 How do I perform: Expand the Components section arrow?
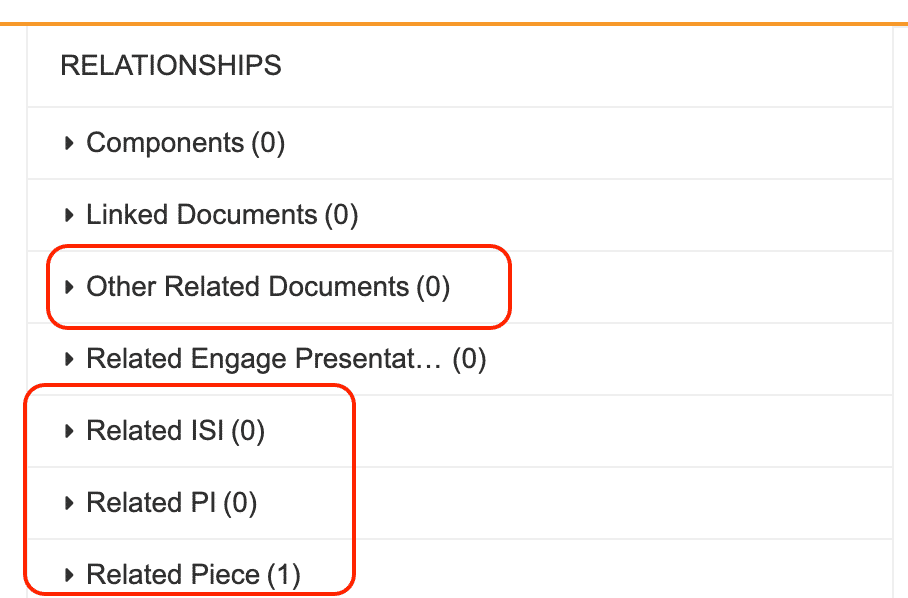pyautogui.click(x=69, y=143)
